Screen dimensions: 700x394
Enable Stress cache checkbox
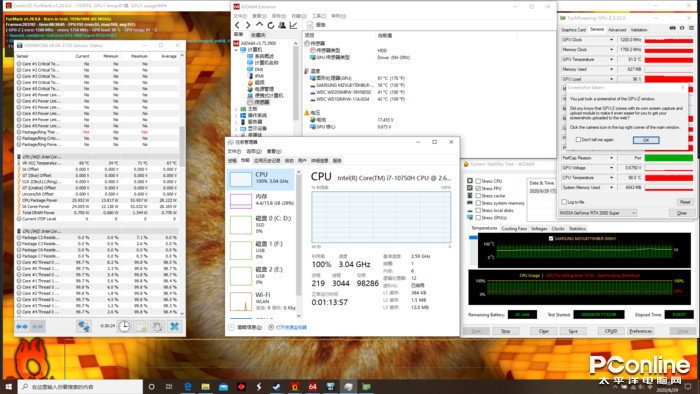click(x=478, y=196)
